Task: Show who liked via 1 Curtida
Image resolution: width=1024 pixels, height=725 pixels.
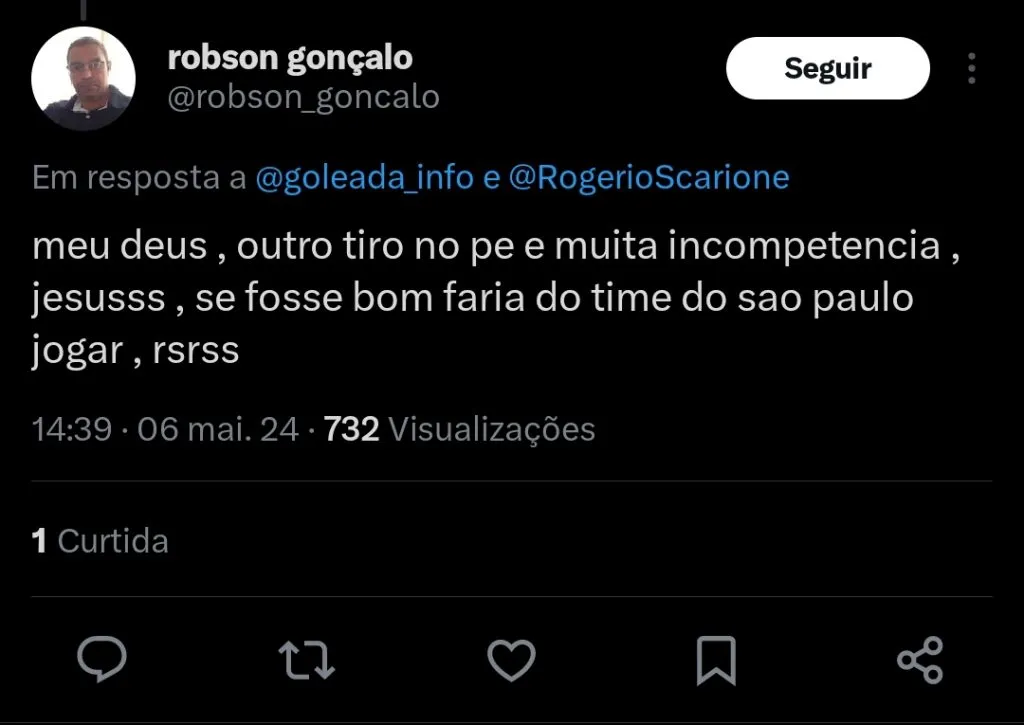Action: (x=100, y=541)
